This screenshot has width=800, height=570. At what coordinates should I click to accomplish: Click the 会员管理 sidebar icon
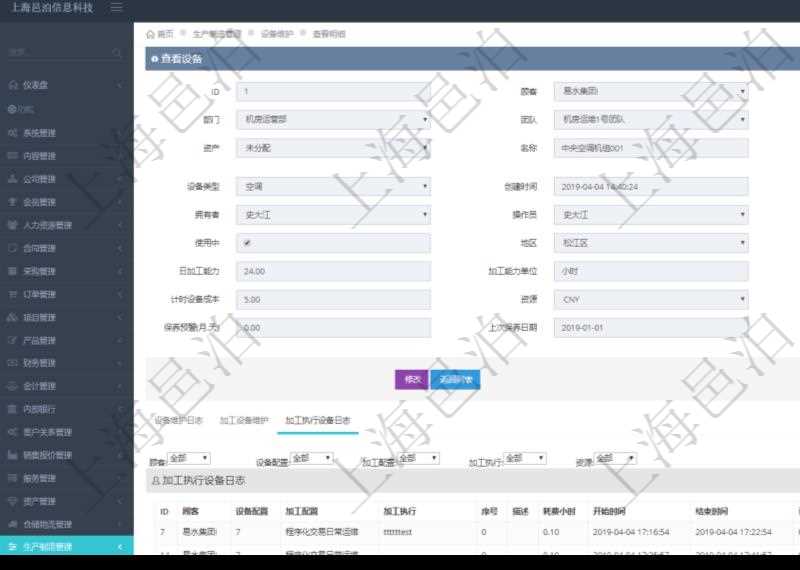[x=13, y=202]
